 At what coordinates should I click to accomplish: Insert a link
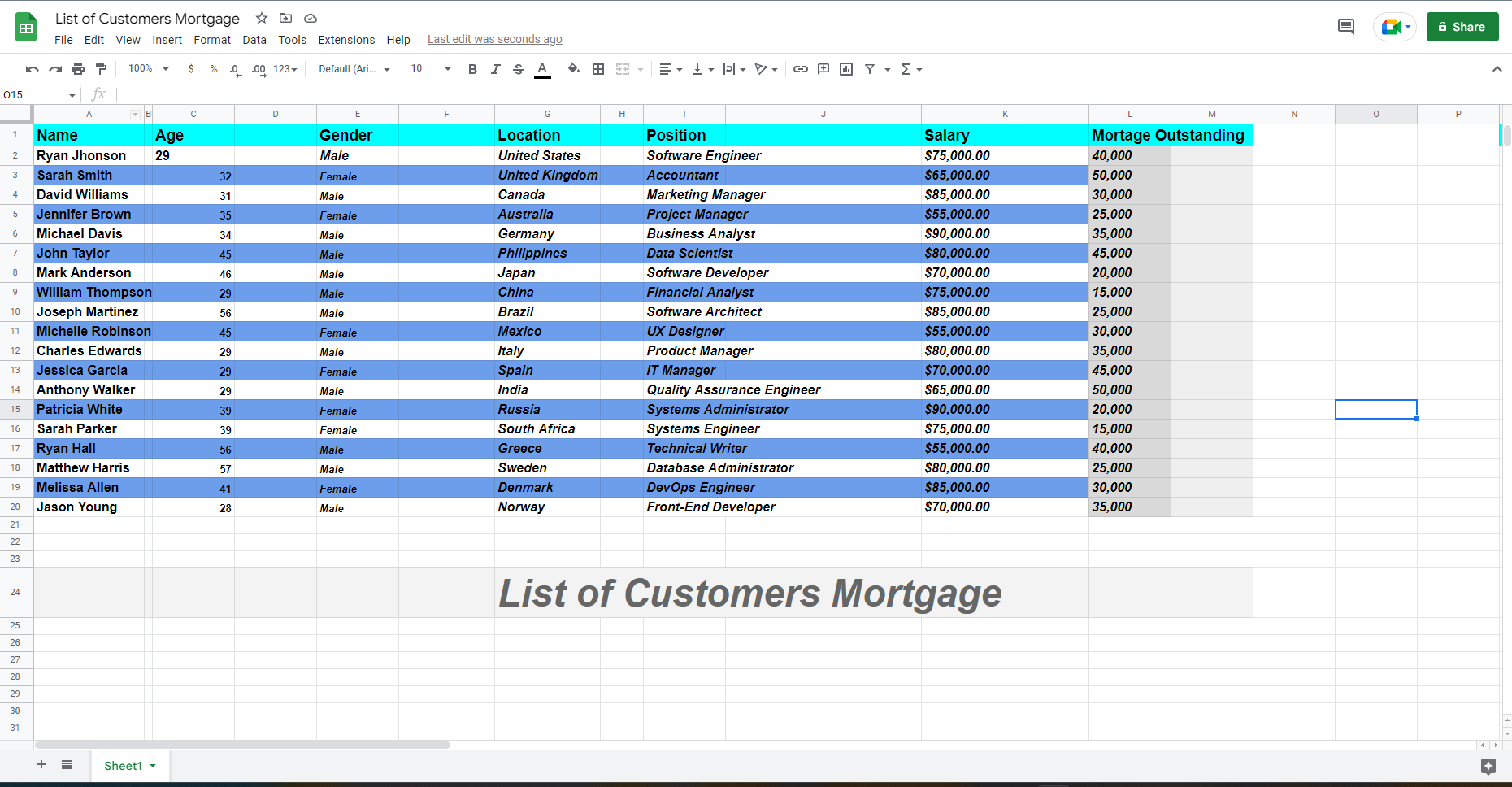click(x=801, y=69)
